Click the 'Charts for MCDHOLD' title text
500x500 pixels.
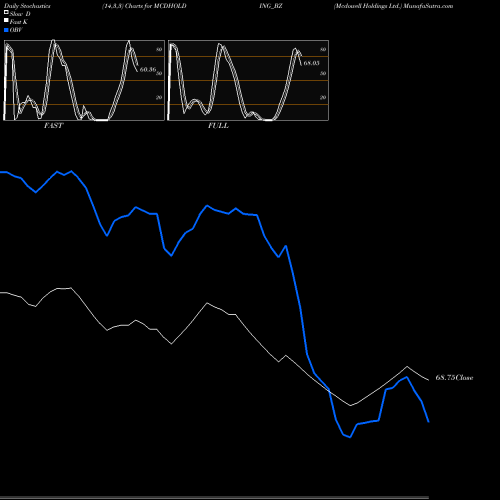(155, 6)
